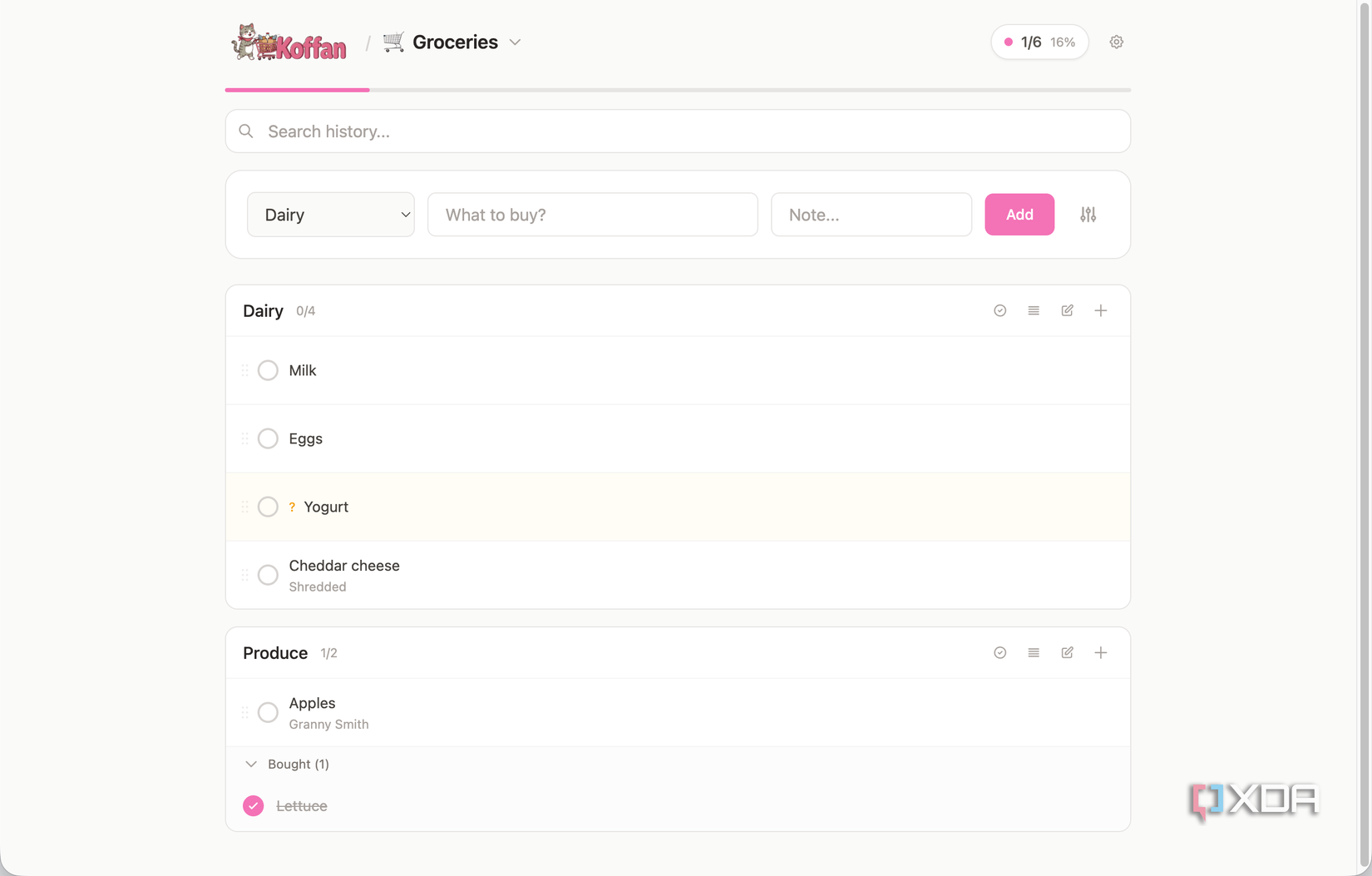The width and height of the screenshot is (1372, 876).
Task: Click the shopping cart icon beside Groceries
Action: (x=394, y=42)
